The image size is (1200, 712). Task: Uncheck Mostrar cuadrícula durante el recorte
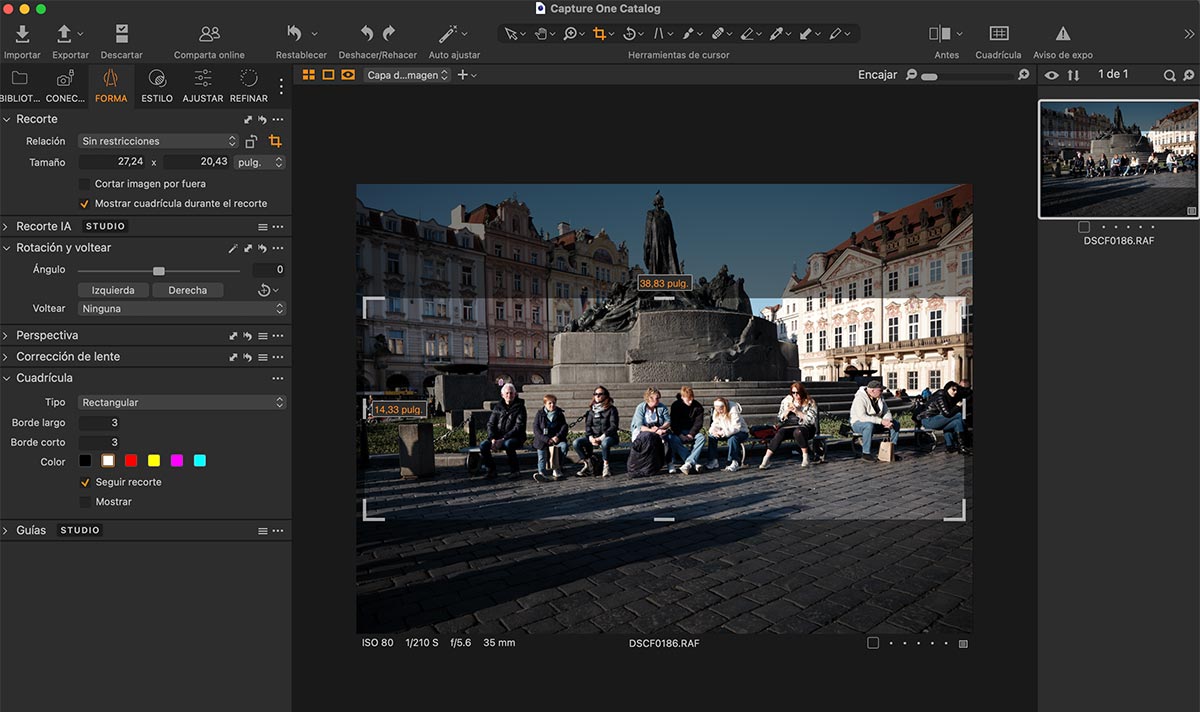(85, 203)
